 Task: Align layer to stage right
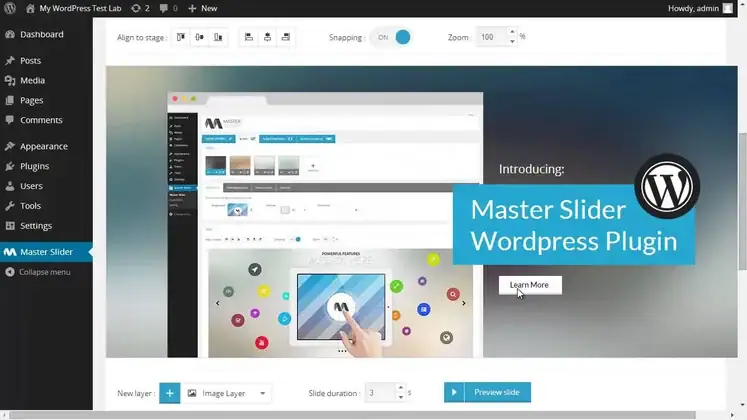tap(286, 37)
